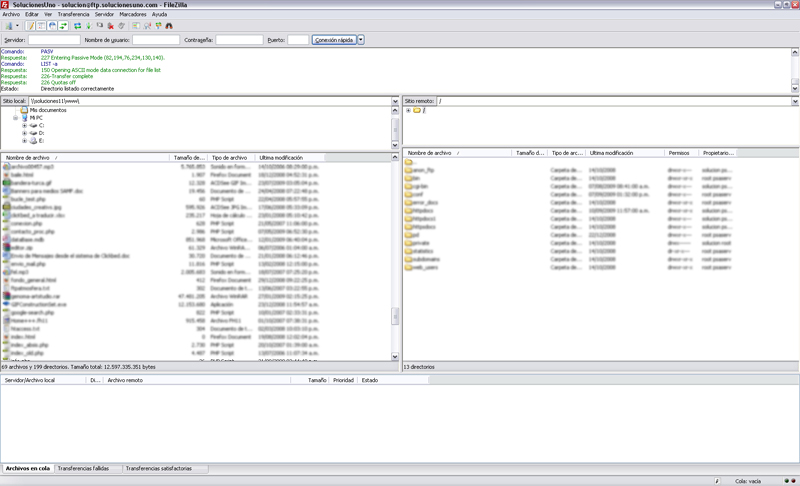
Task: Select the error_docs remote folder
Action: pos(425,203)
